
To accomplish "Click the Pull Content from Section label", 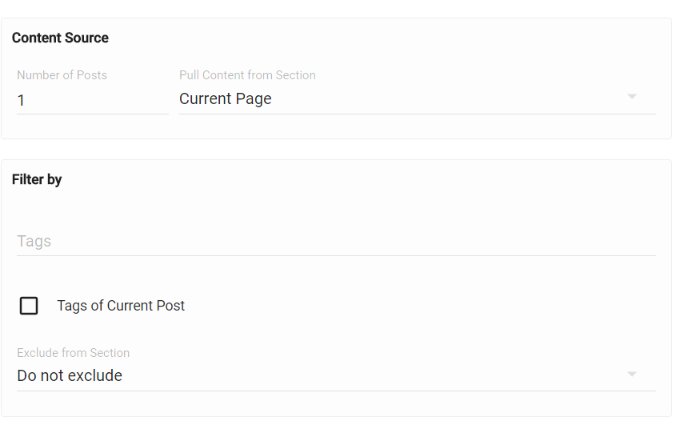I will [x=247, y=75].
